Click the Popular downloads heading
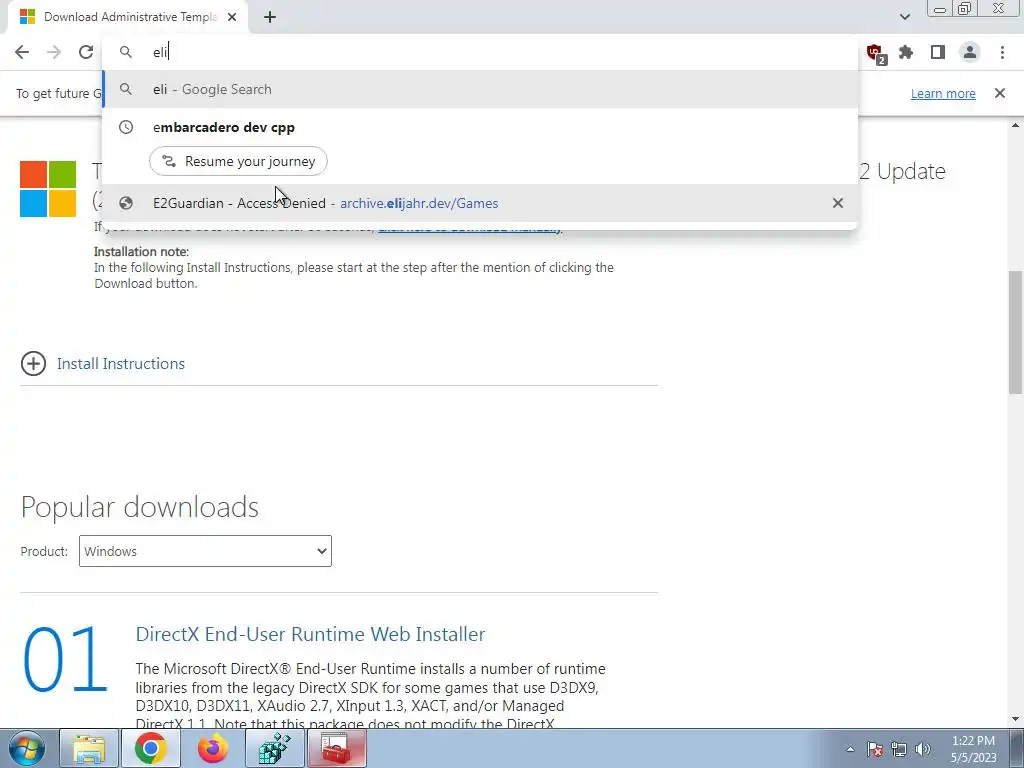 click(140, 507)
